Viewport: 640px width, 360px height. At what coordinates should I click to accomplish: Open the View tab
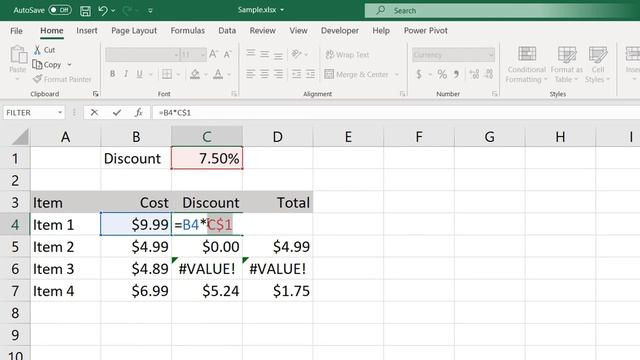(x=298, y=31)
